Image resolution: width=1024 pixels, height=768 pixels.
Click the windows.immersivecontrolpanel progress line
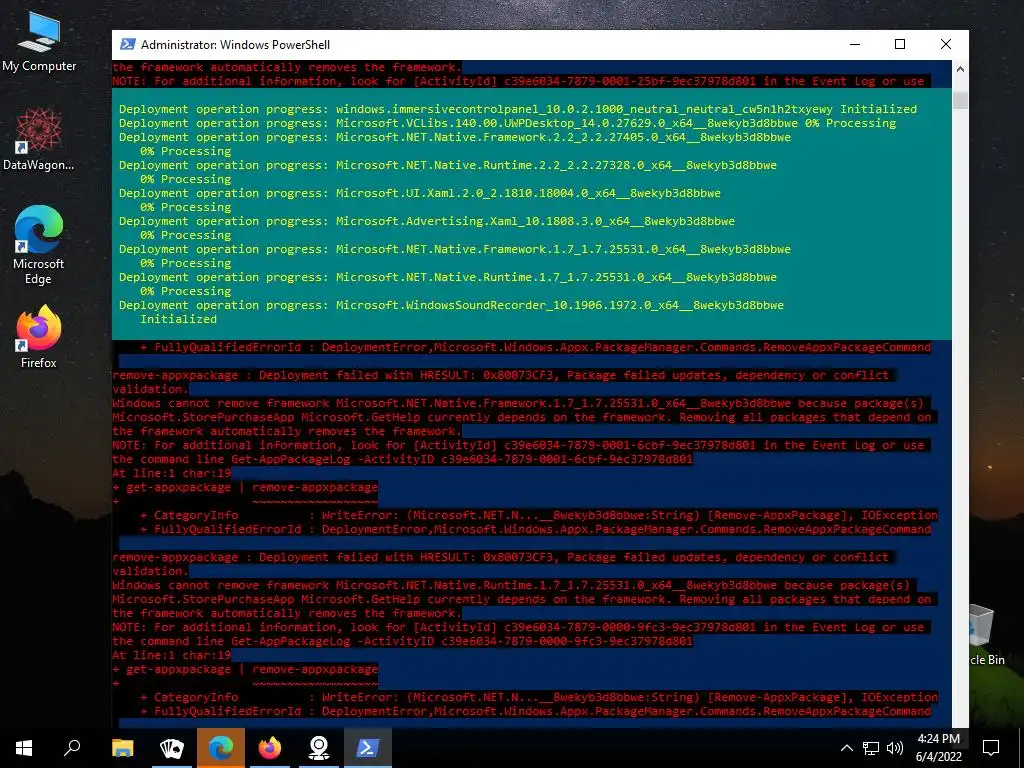(x=518, y=109)
